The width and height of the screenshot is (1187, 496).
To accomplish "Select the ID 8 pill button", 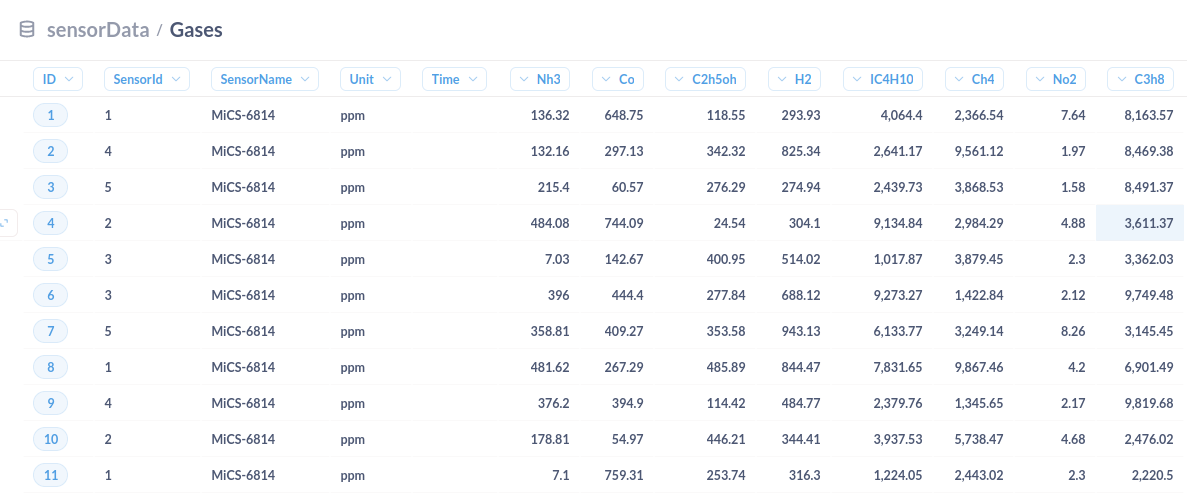I will [51, 367].
